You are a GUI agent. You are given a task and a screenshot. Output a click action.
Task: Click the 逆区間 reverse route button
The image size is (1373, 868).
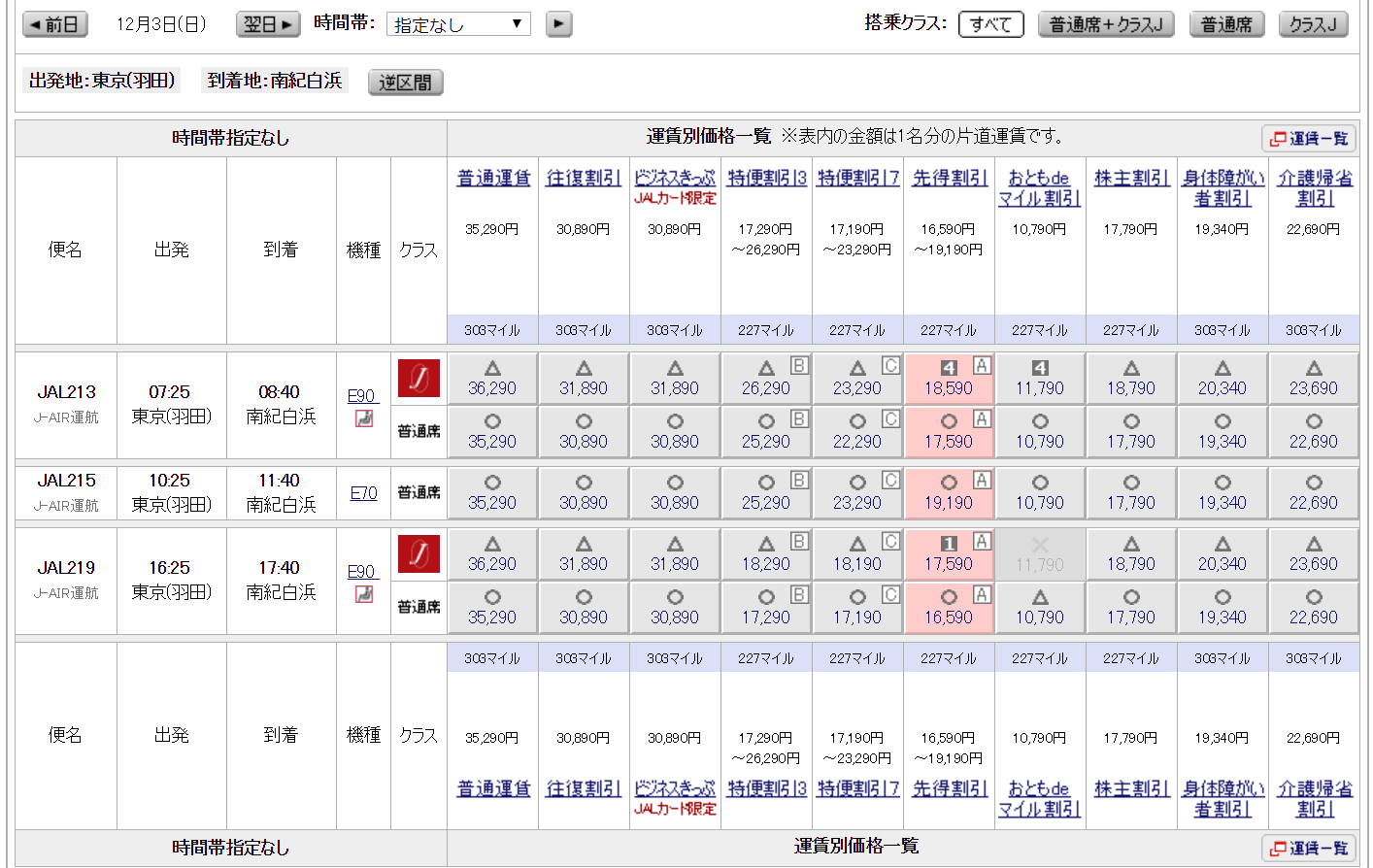[x=405, y=83]
